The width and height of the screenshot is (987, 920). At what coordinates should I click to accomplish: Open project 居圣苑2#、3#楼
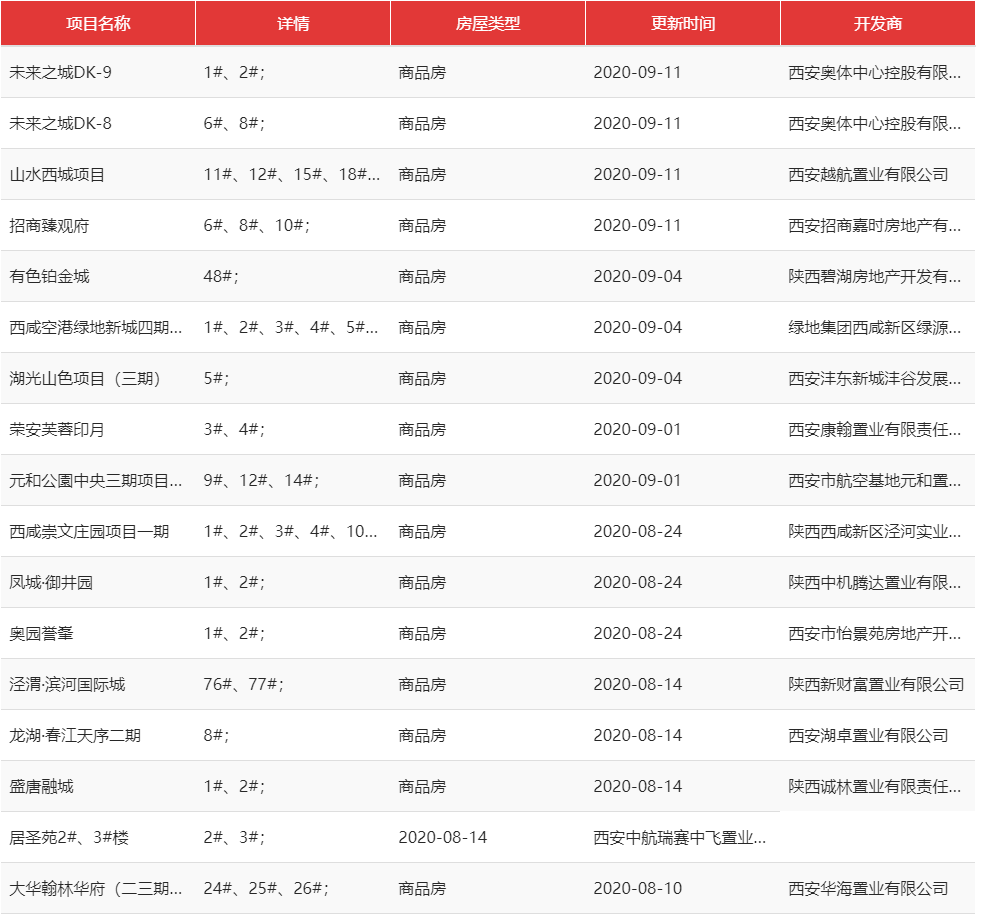click(69, 837)
